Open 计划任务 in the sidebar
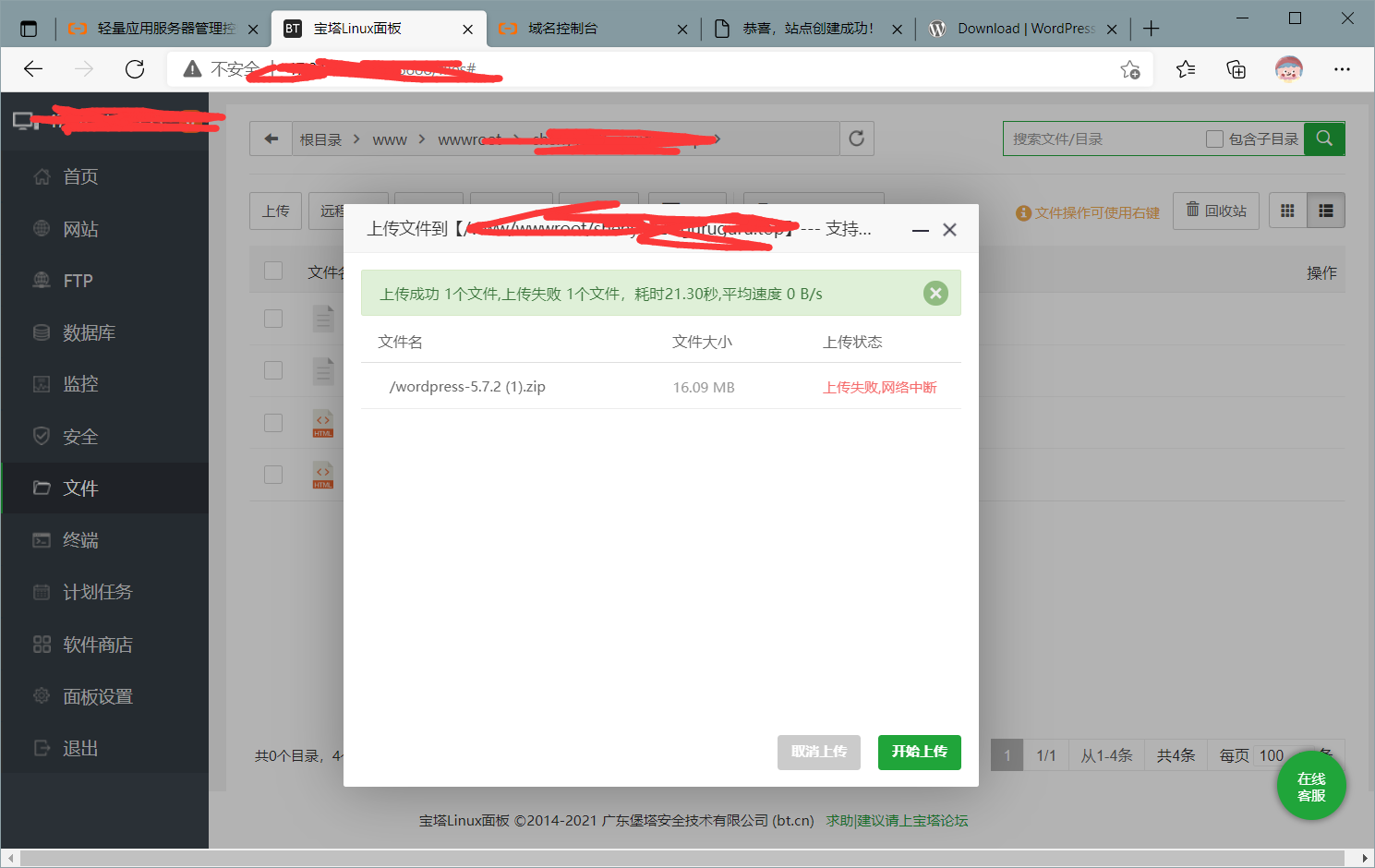The width and height of the screenshot is (1375, 868). [x=105, y=592]
